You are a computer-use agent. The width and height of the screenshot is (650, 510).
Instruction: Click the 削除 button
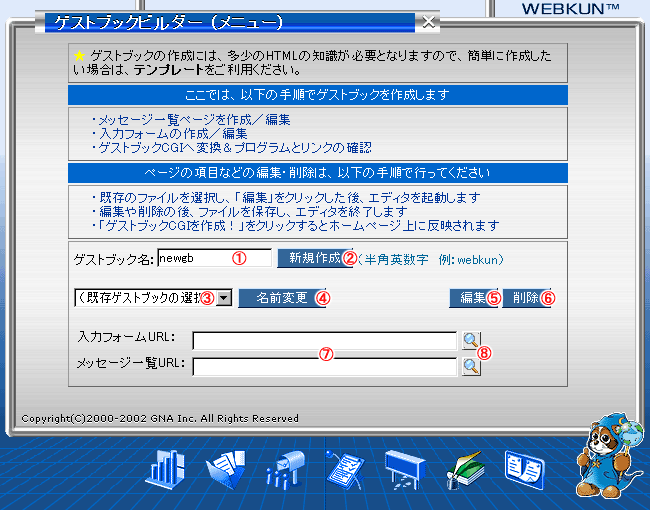(526, 297)
